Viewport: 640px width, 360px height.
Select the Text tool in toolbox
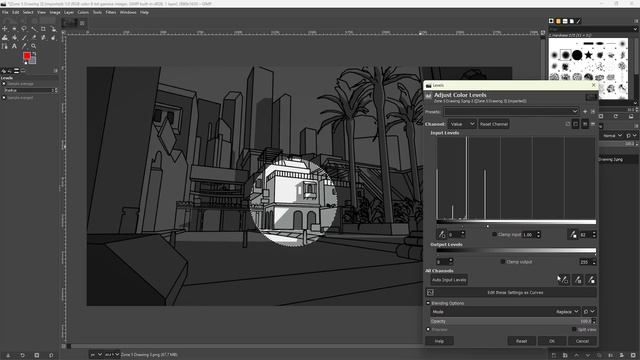[x=14, y=46]
